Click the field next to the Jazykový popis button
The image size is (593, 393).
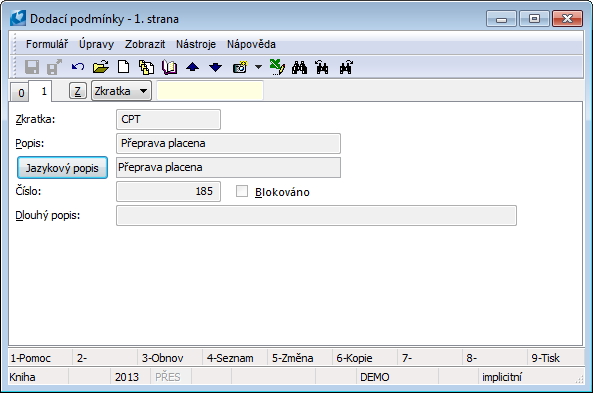click(x=228, y=168)
